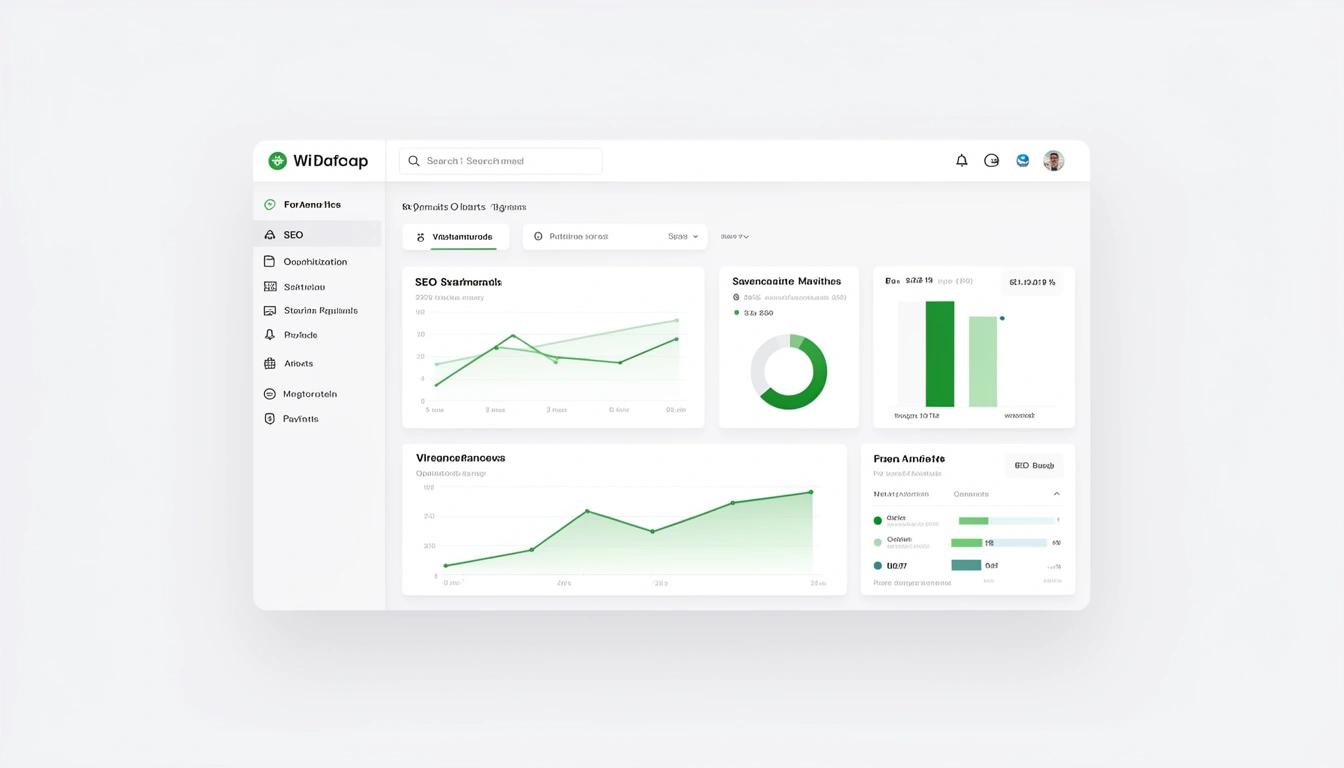The image size is (1344, 768).
Task: Click into the Search input field
Action: 500,161
